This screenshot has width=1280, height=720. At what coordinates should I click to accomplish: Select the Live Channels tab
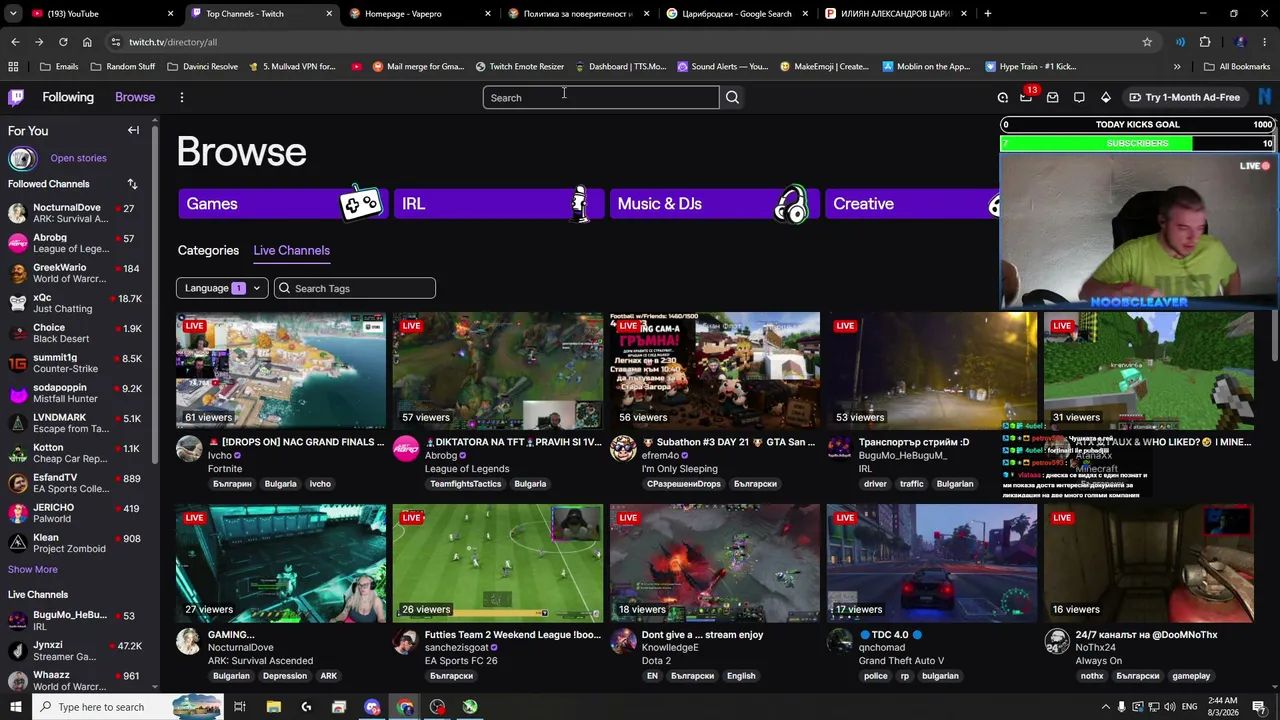click(x=291, y=250)
